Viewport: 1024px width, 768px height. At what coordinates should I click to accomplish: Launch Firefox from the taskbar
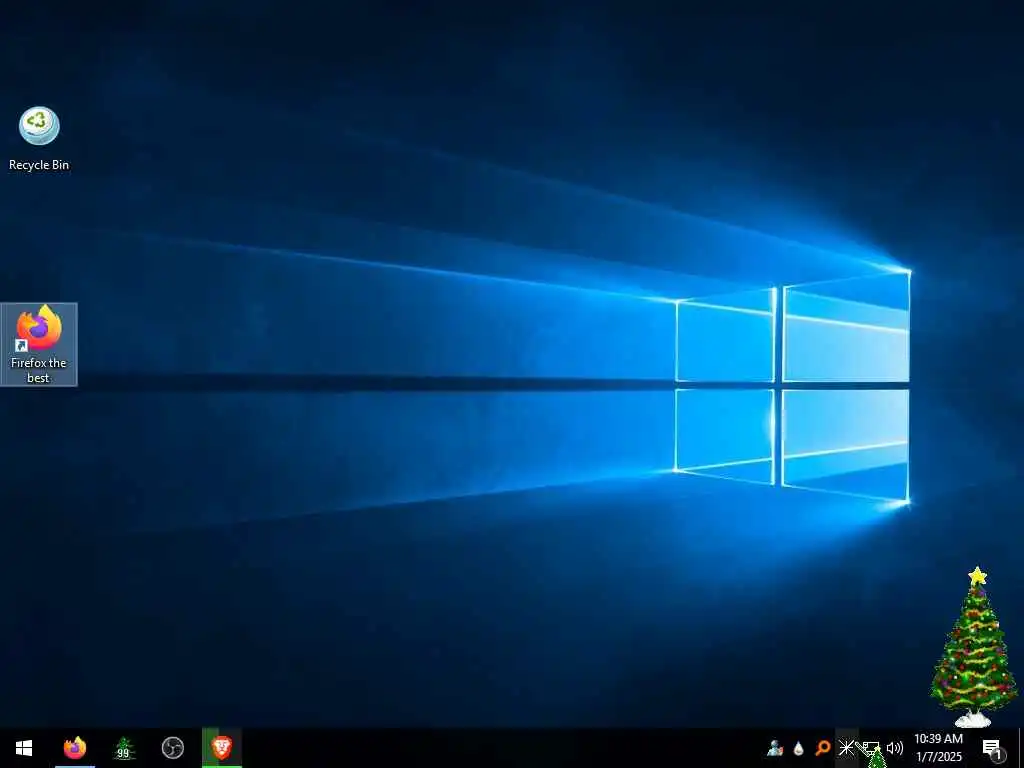pyautogui.click(x=74, y=748)
